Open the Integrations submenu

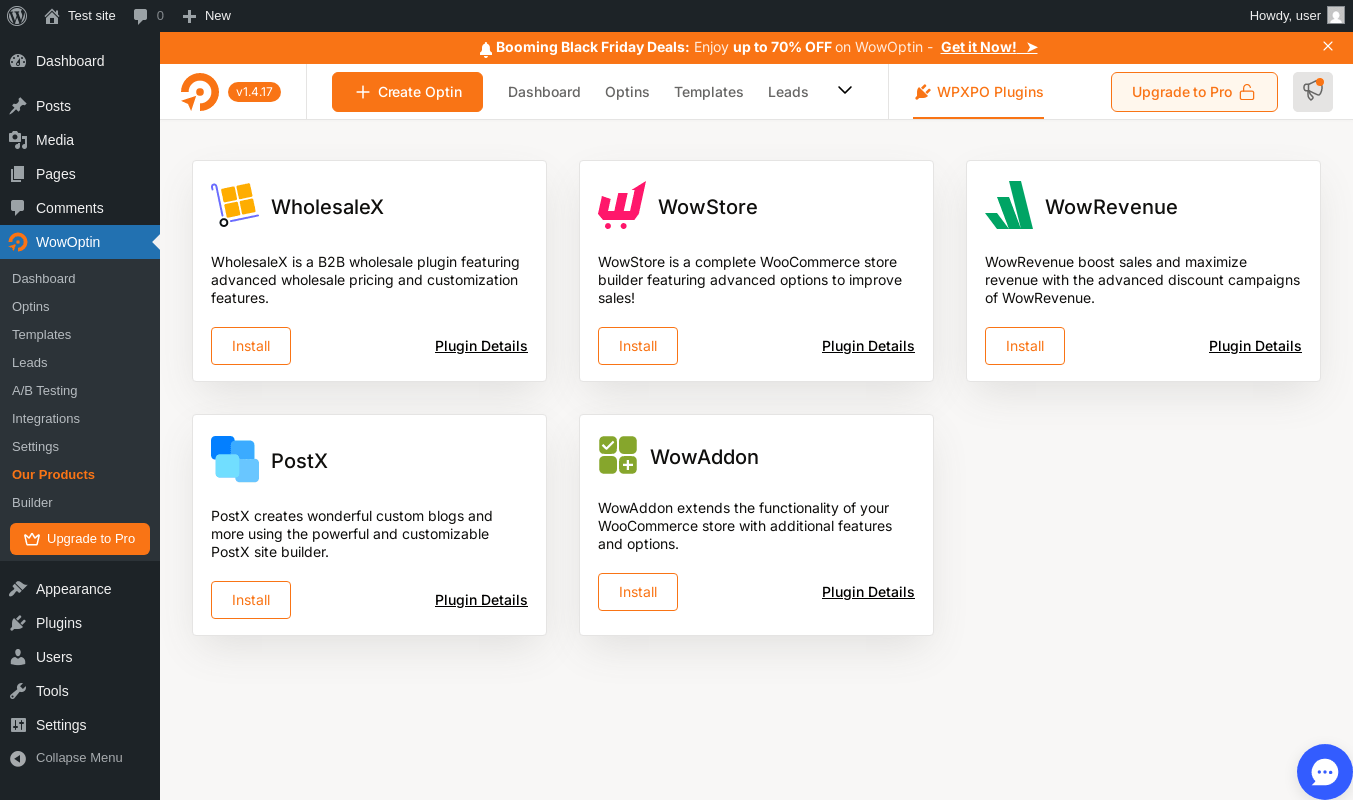80,418
